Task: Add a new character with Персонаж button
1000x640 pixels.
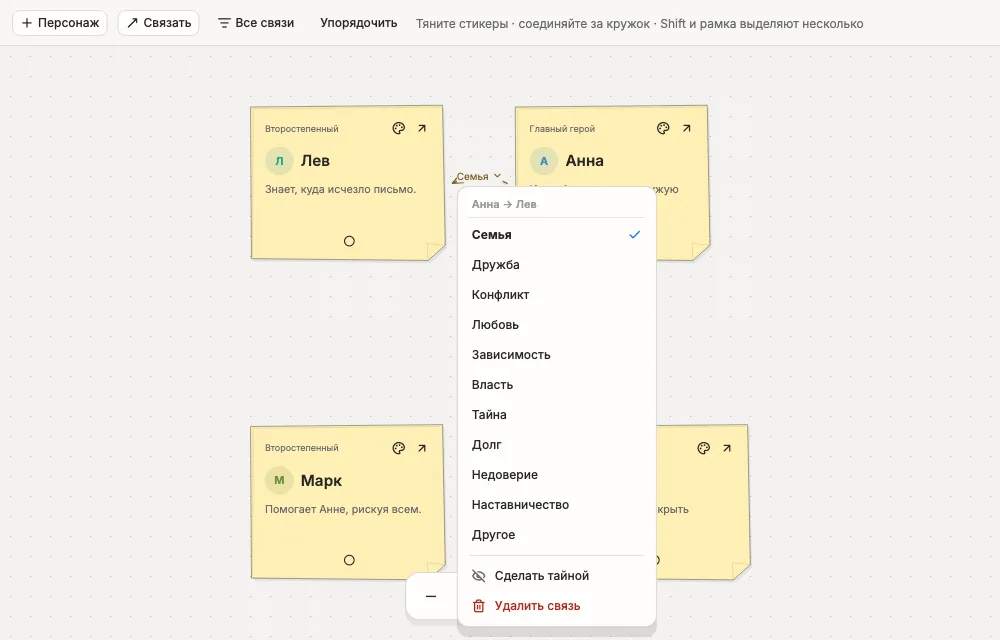Action: click(x=60, y=23)
